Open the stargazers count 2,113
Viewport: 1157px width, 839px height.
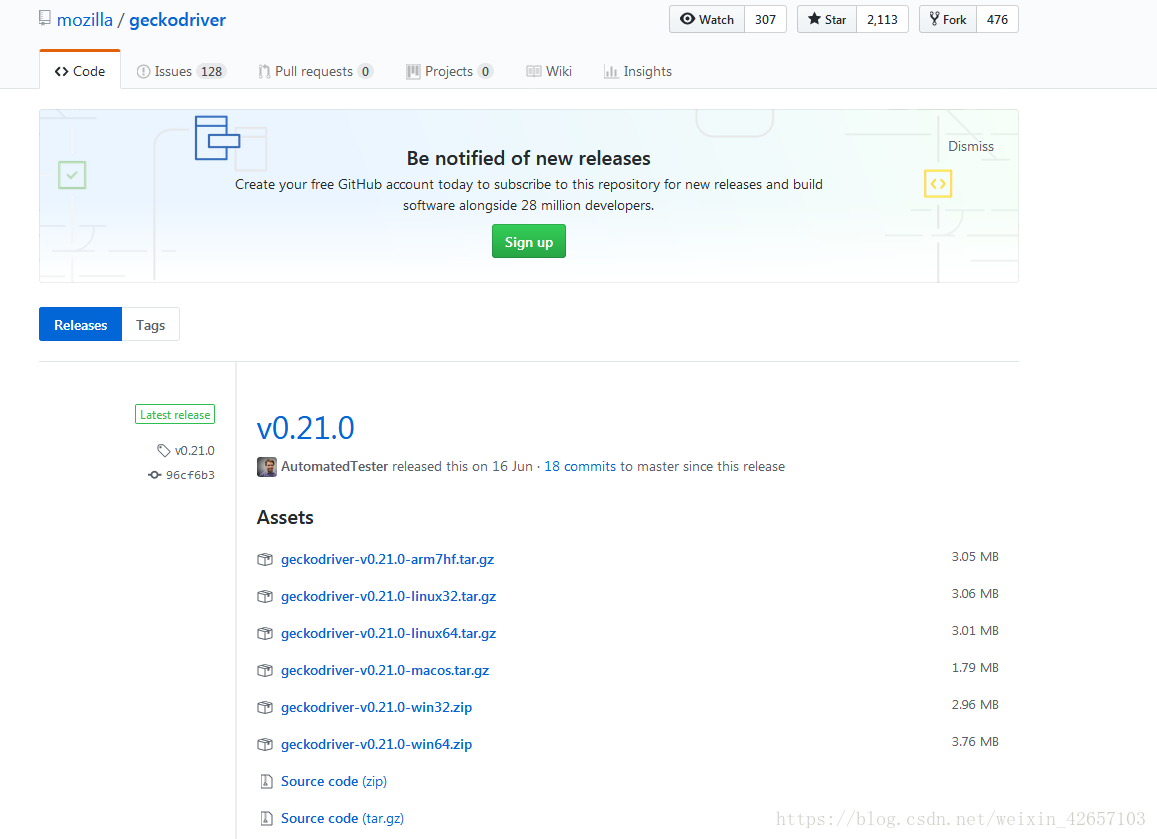coord(883,19)
